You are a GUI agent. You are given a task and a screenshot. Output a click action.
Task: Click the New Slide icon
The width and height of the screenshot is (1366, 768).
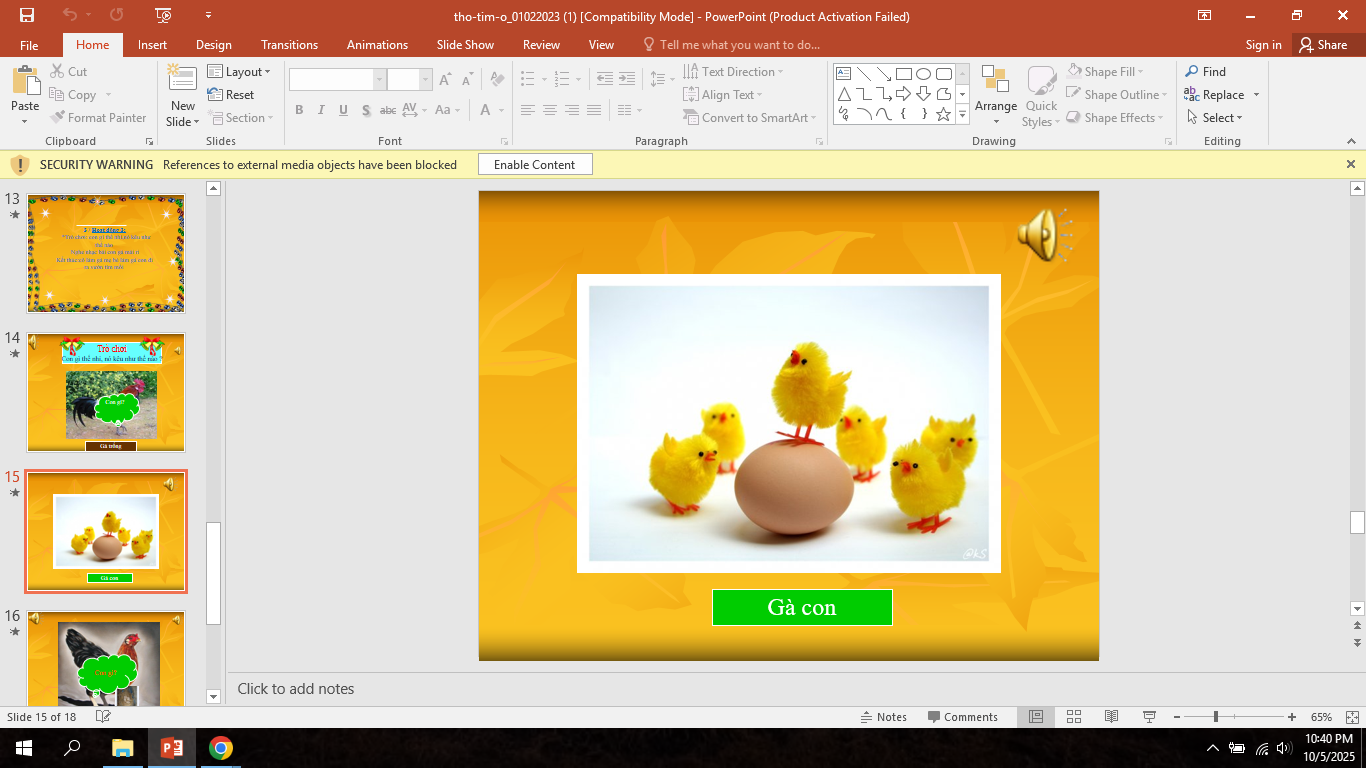tap(182, 83)
